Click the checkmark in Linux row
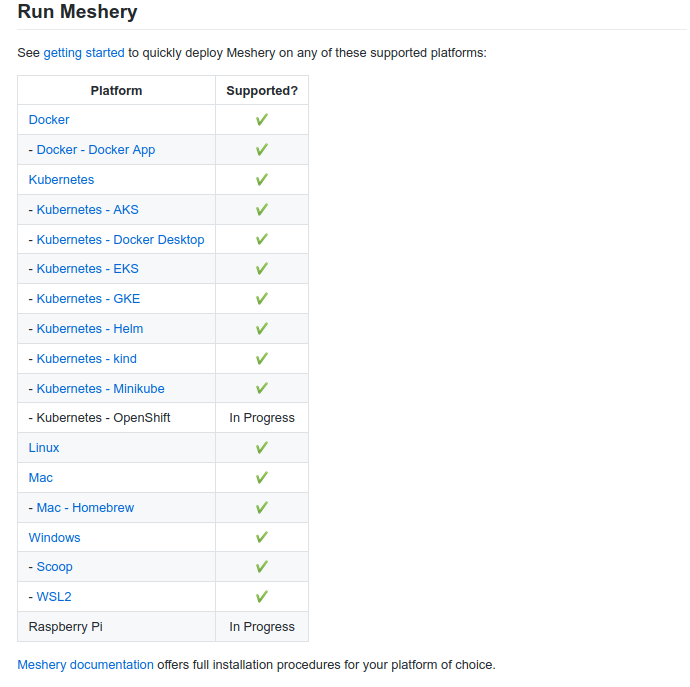The width and height of the screenshot is (690, 687). 262,448
